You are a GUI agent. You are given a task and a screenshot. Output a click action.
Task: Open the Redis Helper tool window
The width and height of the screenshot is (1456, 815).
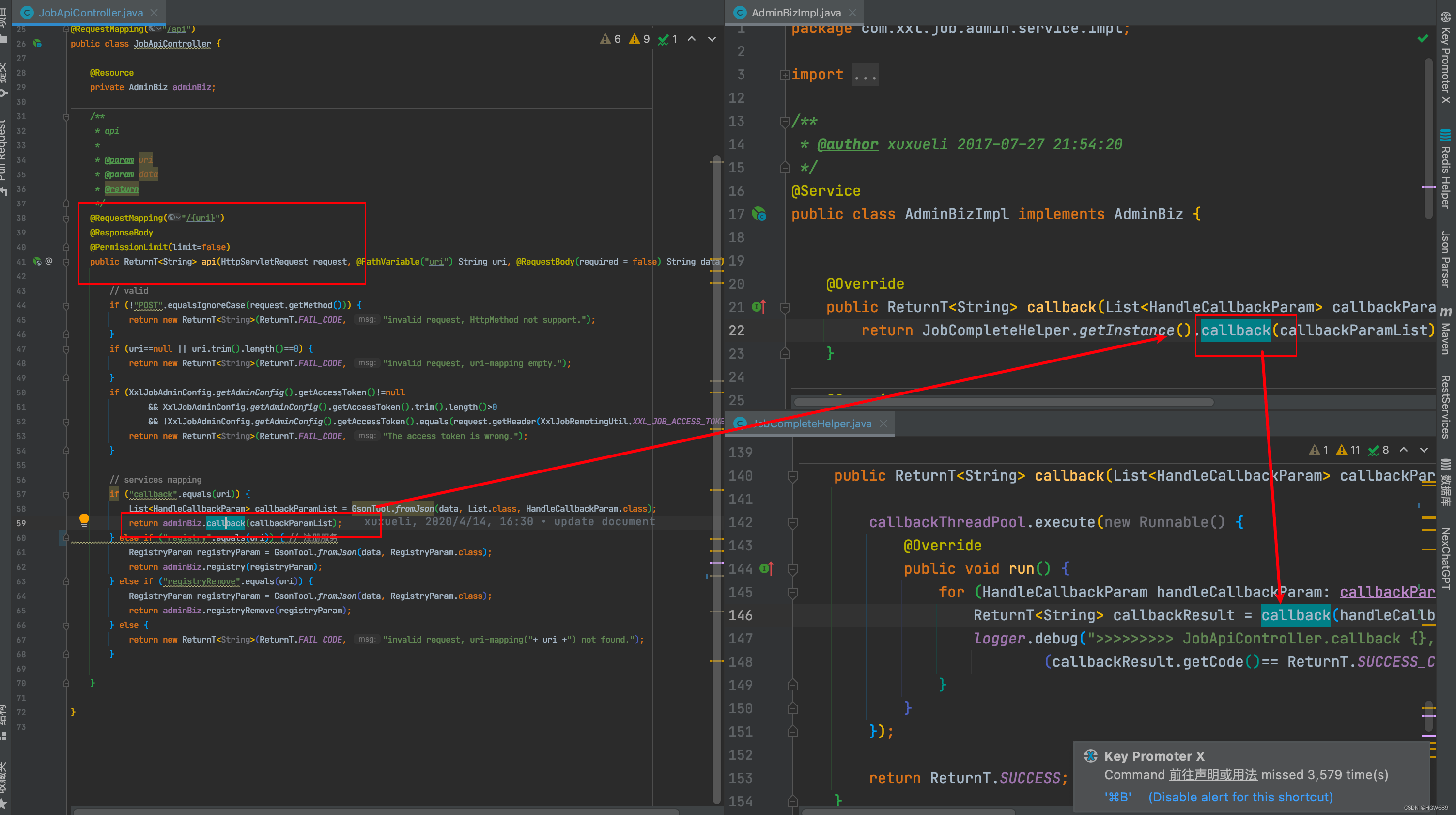(1446, 169)
